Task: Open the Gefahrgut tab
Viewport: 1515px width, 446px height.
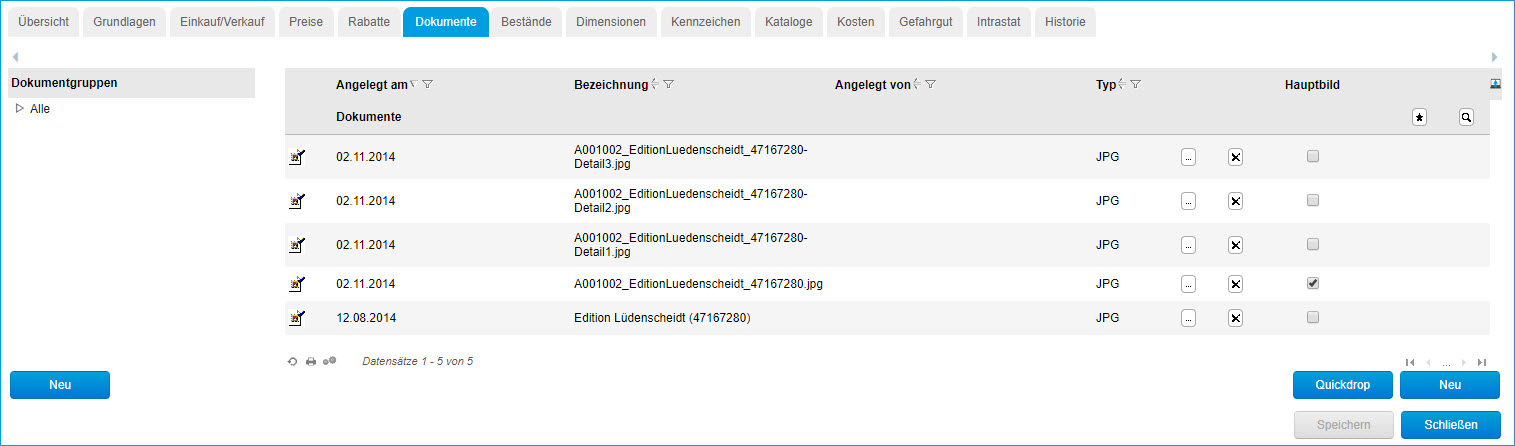Action: 925,21
